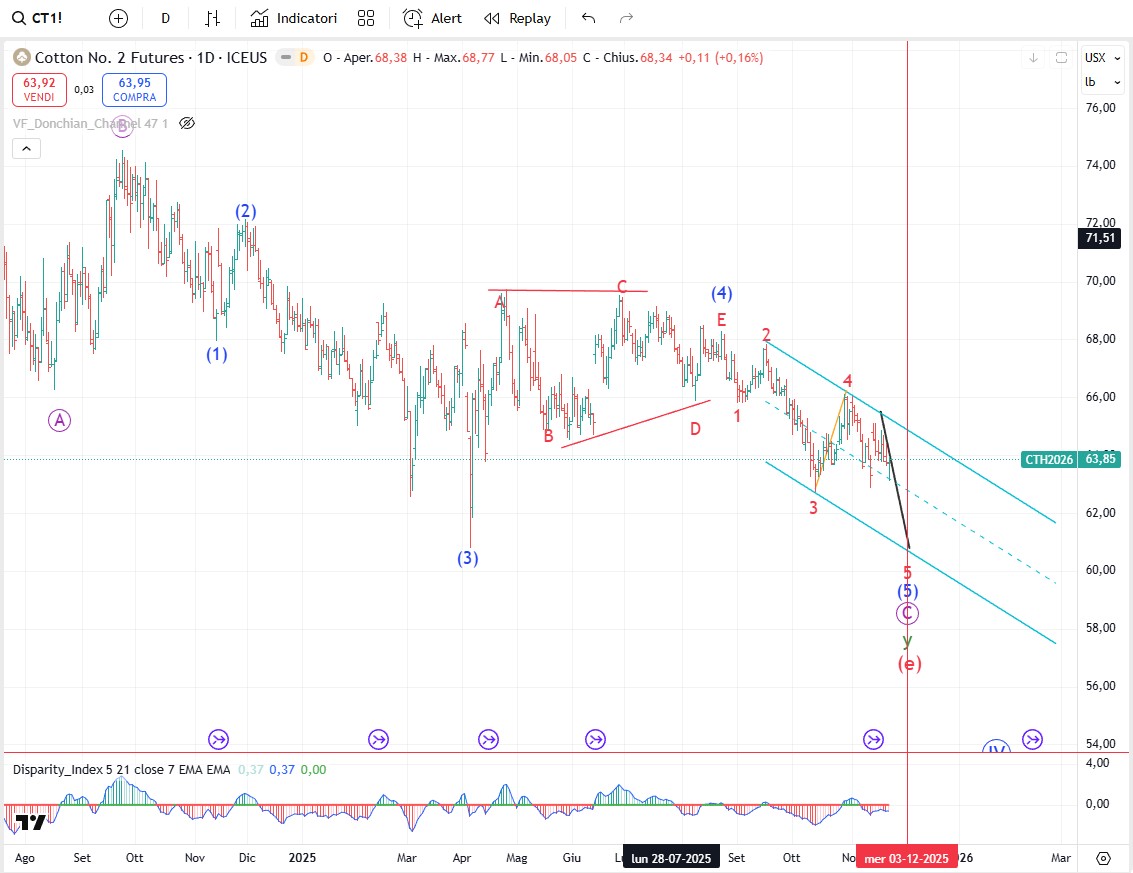Click the 63,95 COMPRA buy button

click(x=134, y=90)
